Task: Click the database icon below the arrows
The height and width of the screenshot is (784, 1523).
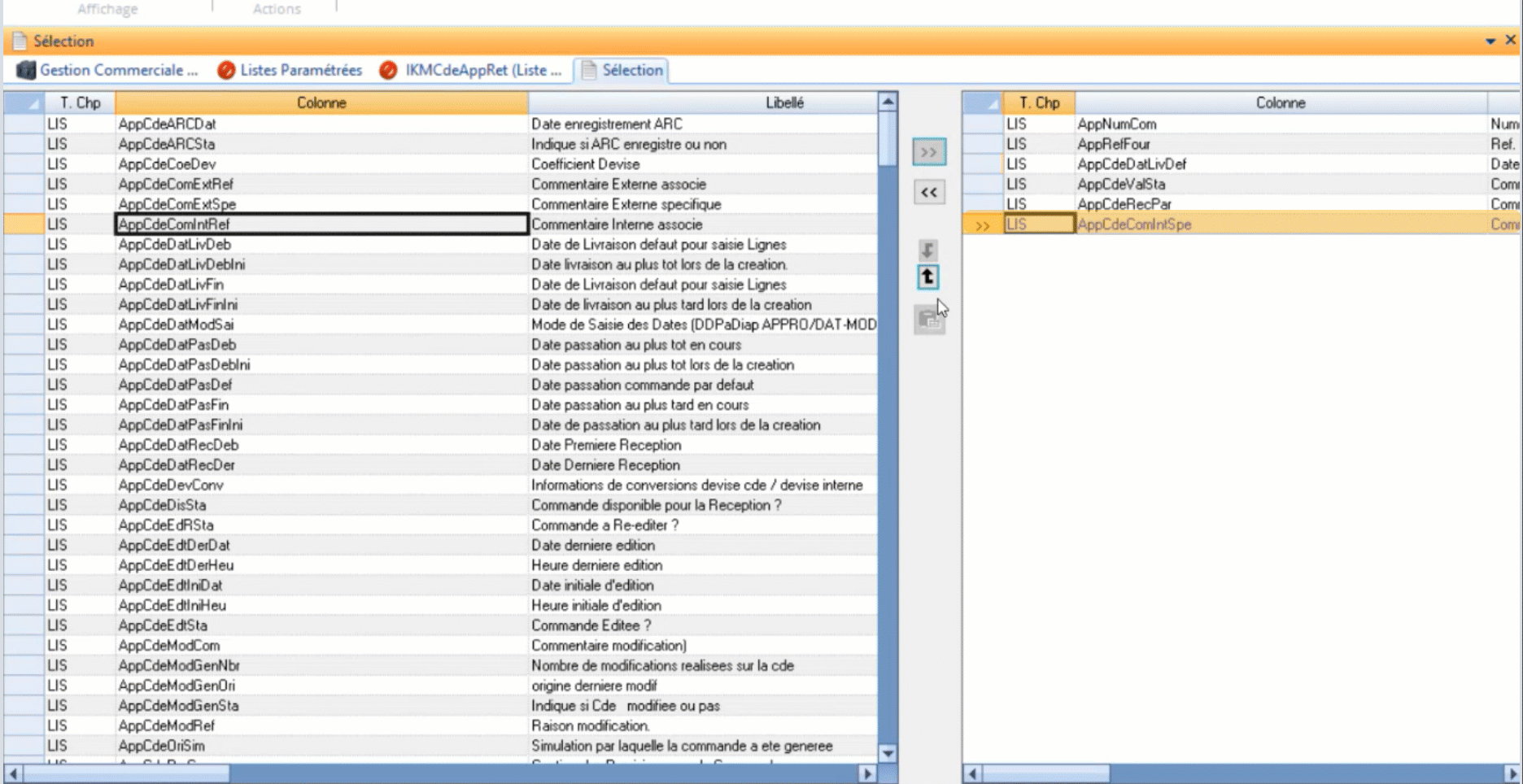Action: click(x=928, y=319)
